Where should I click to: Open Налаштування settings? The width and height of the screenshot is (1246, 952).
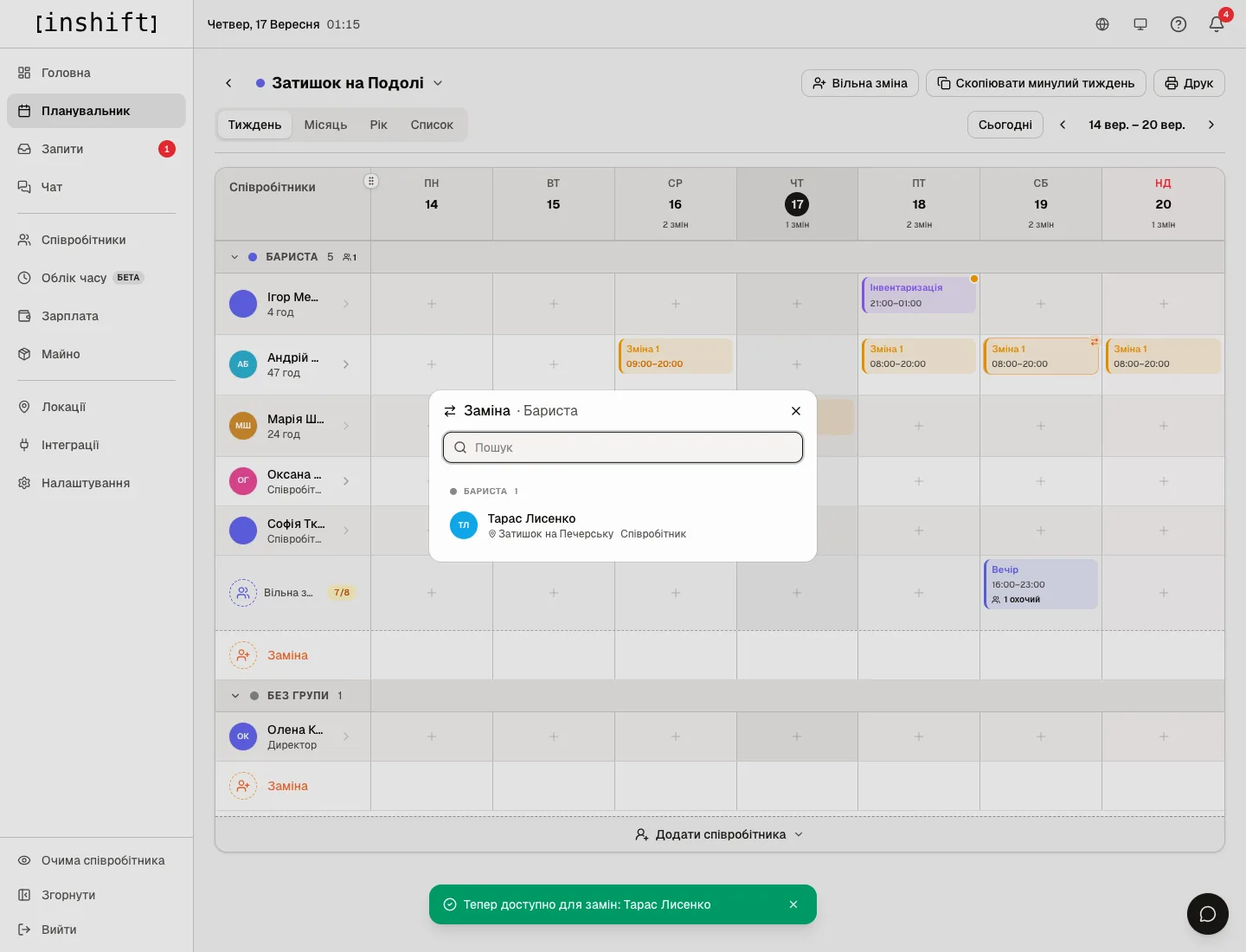96,483
